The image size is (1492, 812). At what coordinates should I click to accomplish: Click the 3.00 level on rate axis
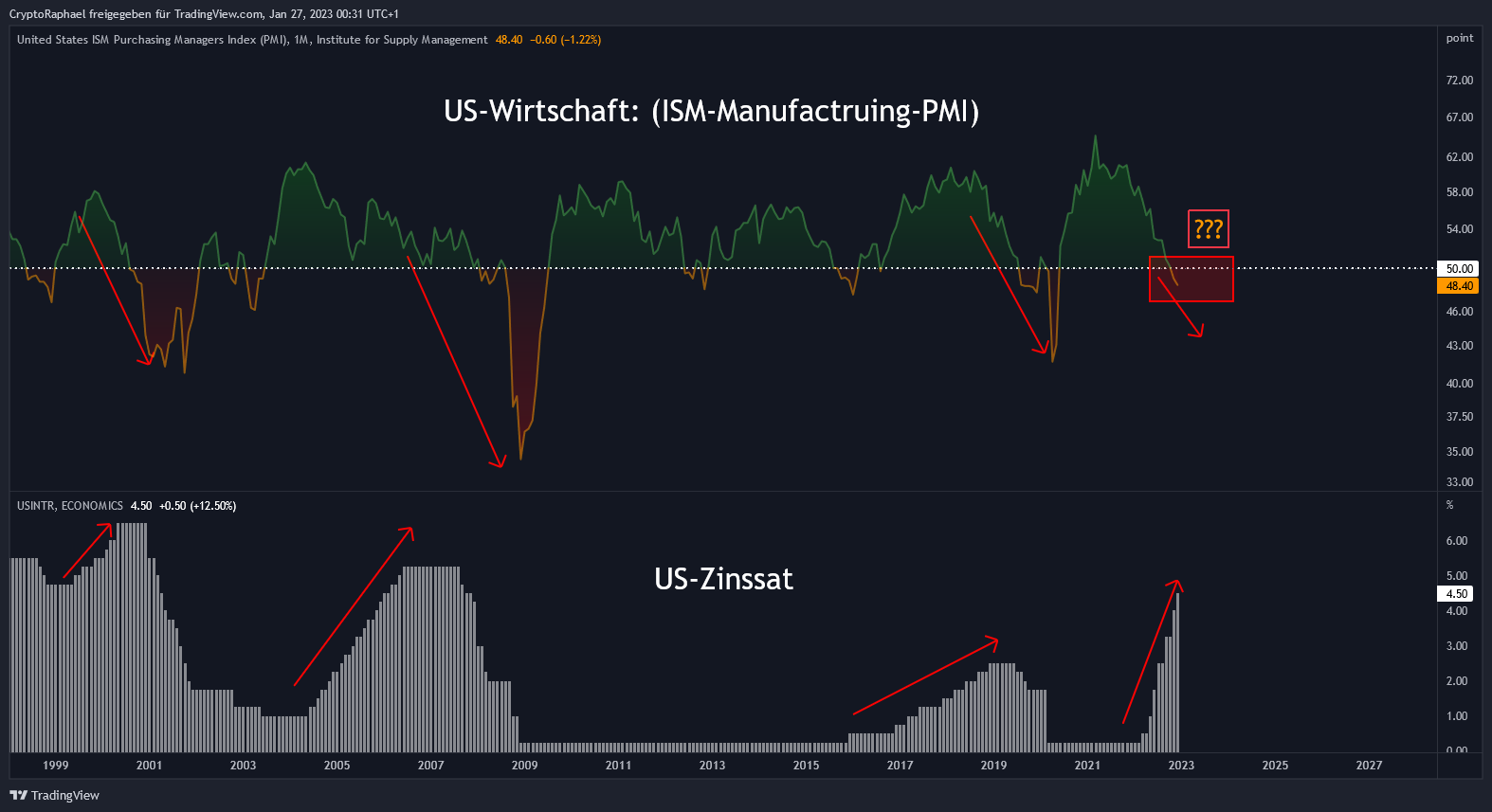[1457, 646]
